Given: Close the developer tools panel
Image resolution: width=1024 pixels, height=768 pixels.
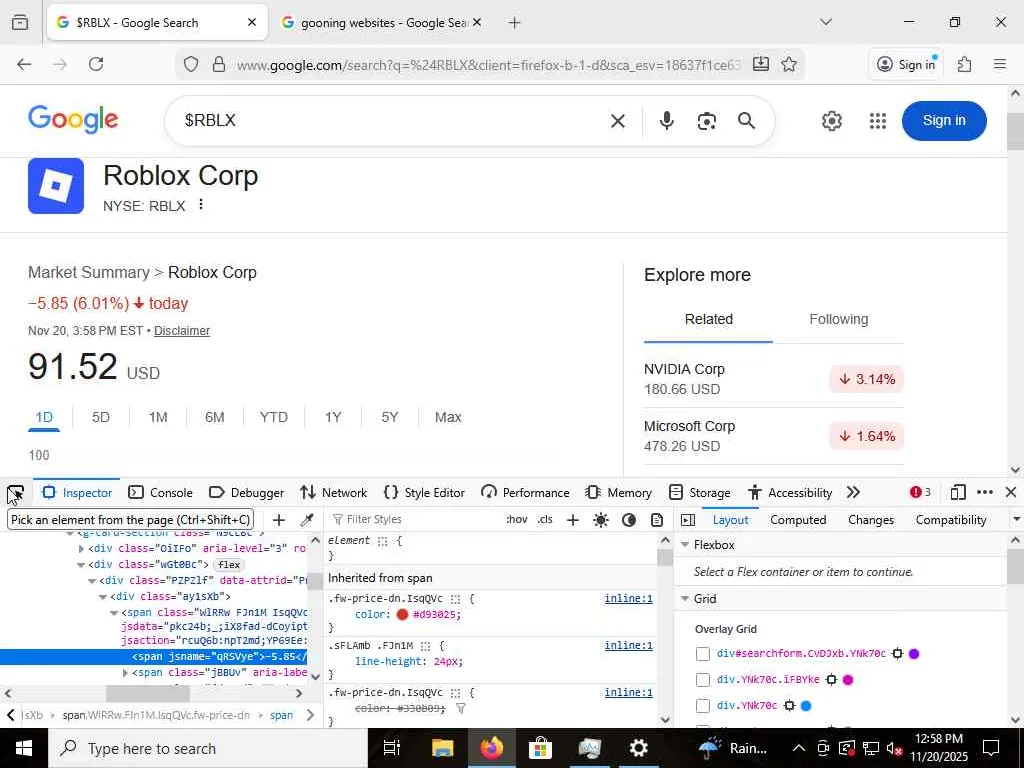Looking at the screenshot, I should coord(1011,492).
